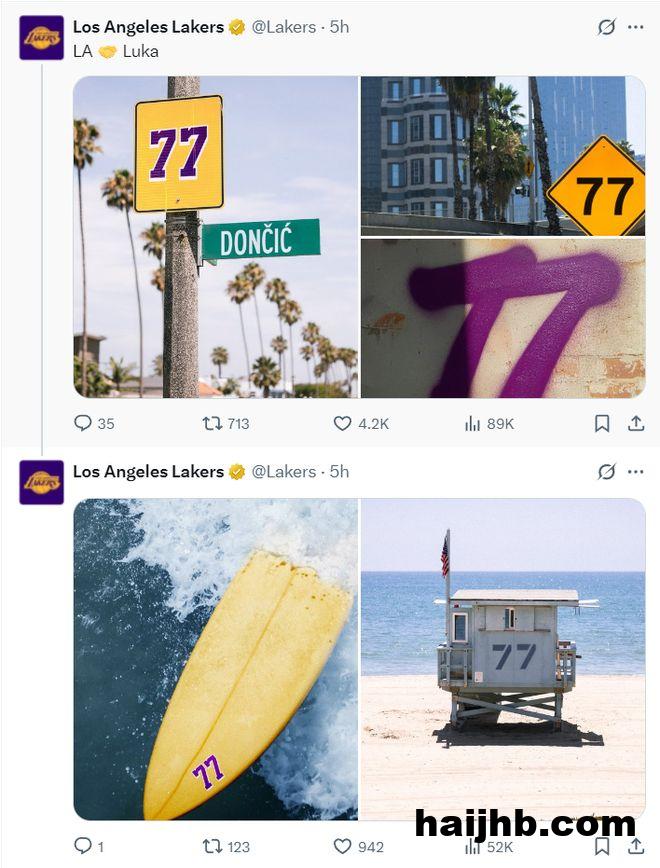The height and width of the screenshot is (868, 660).
Task: View analytics showing 89K views
Action: (473, 424)
